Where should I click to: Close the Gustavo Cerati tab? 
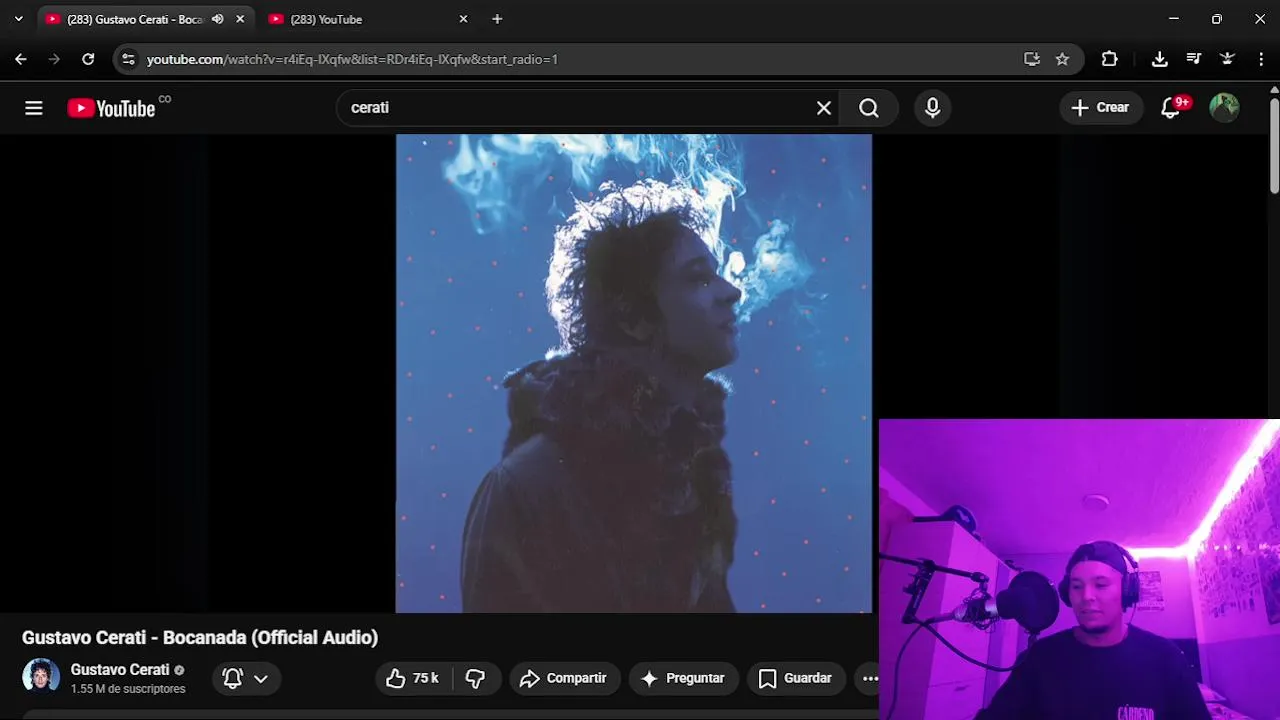tap(240, 19)
